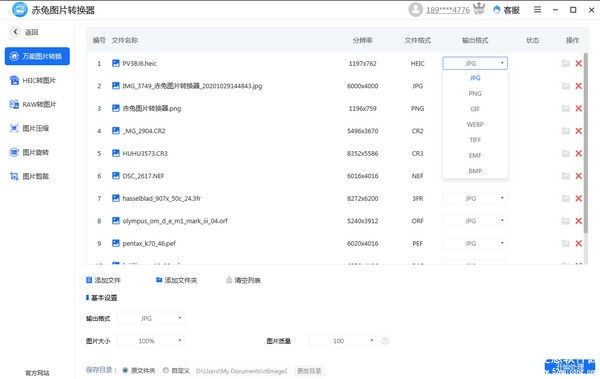Choose PNG from the open format list
This screenshot has width=600, height=379.
[475, 93]
